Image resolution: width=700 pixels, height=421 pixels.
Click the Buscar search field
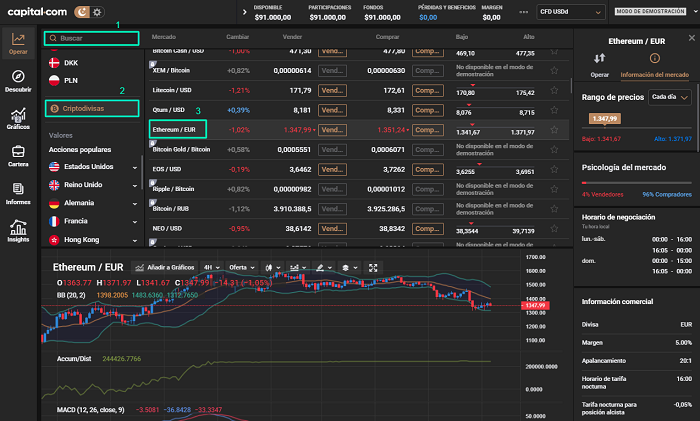tap(92, 38)
